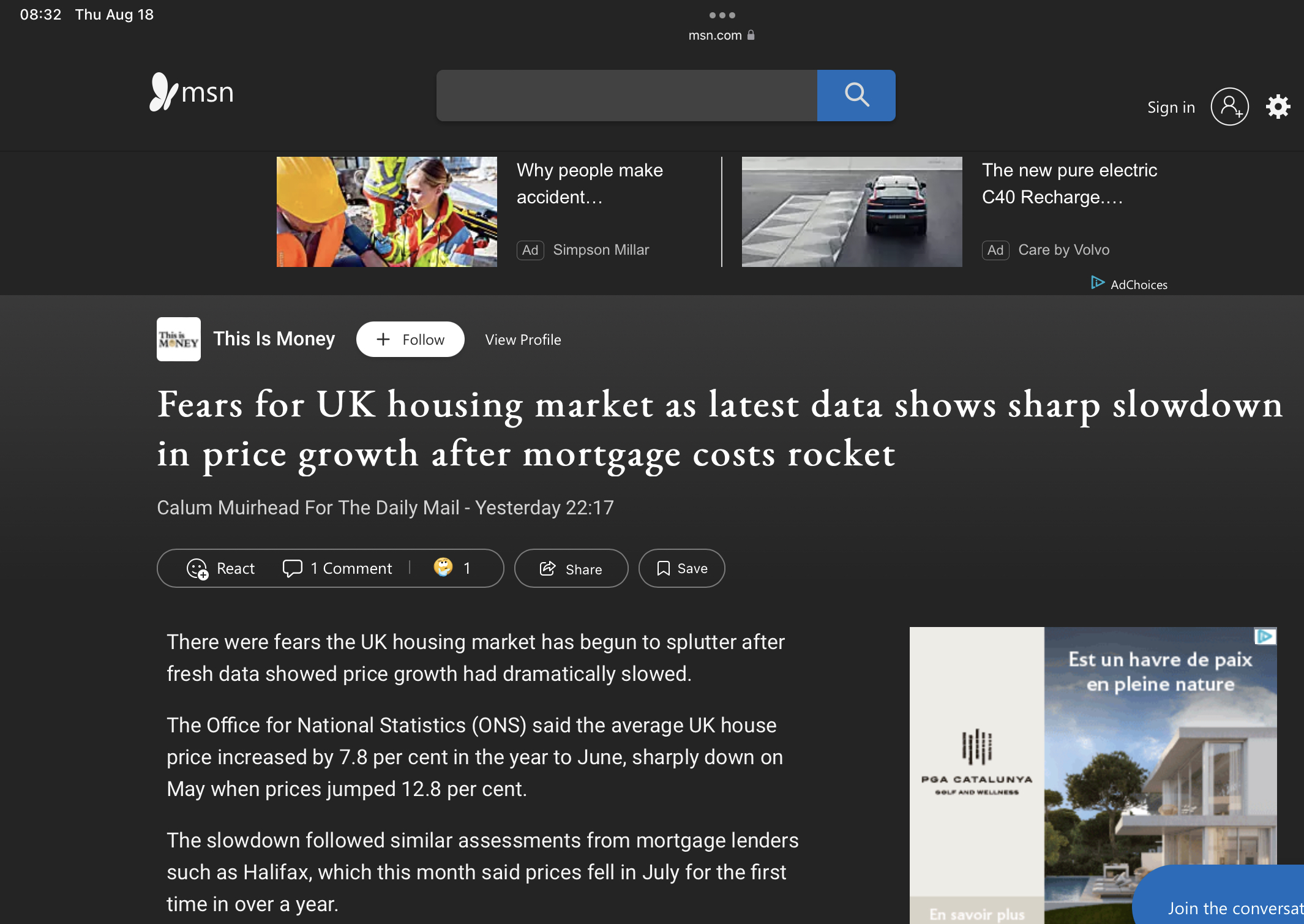Click the This Is Money publisher logo
Image resolution: width=1304 pixels, height=924 pixels.
pyautogui.click(x=178, y=339)
